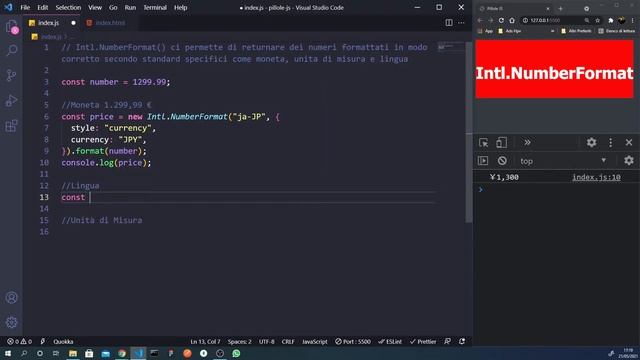Open the index.js:10 source link
This screenshot has height=360, width=640.
[x=596, y=177]
